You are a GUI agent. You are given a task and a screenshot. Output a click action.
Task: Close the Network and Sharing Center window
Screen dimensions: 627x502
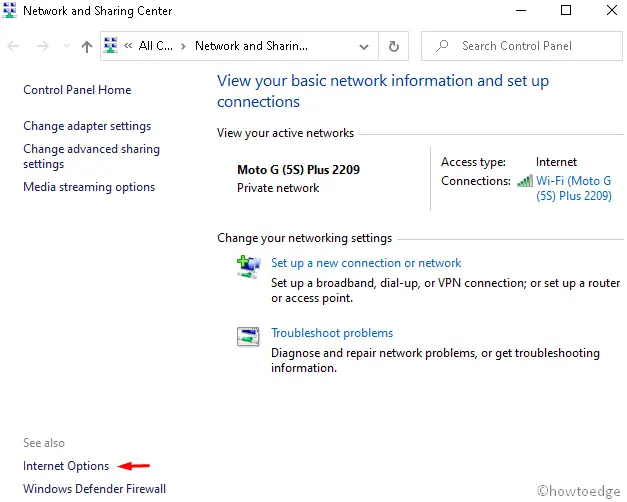point(611,10)
